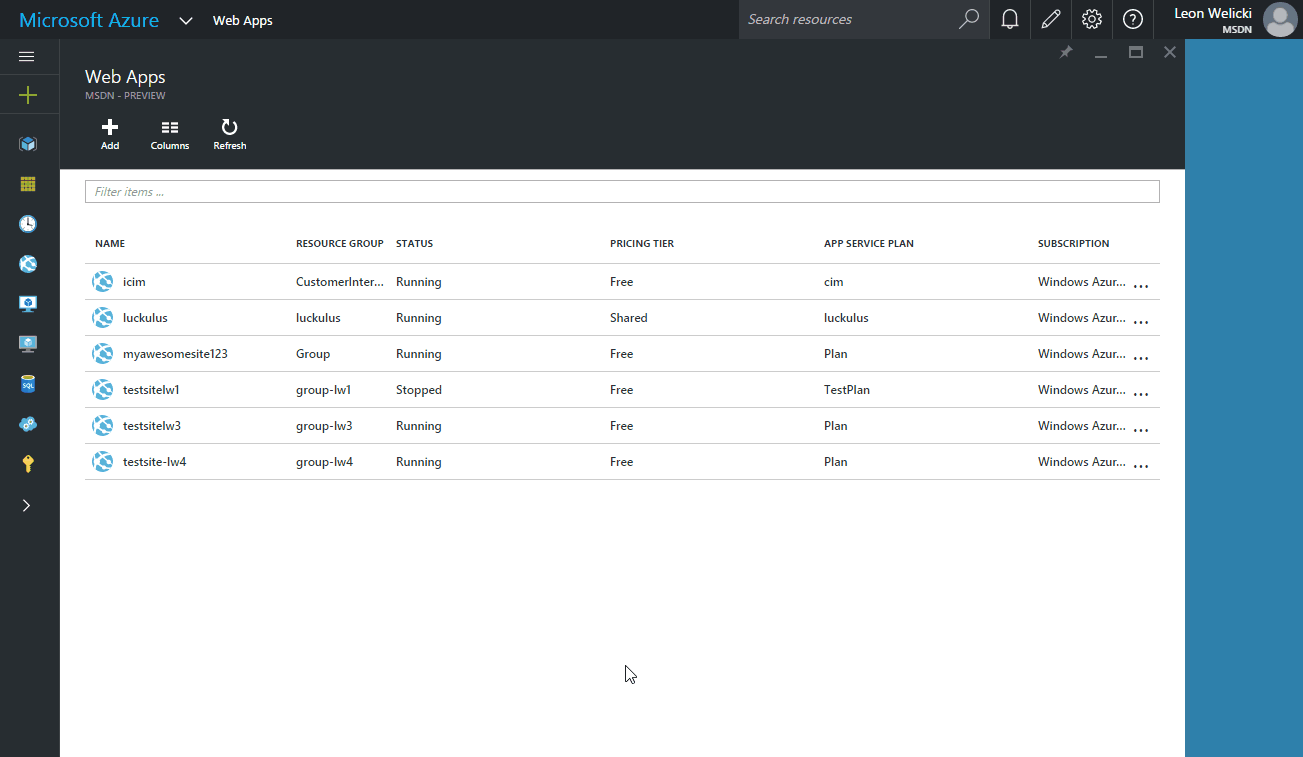Click the key credentials icon in the sidebar
This screenshot has width=1303, height=757.
click(27, 463)
